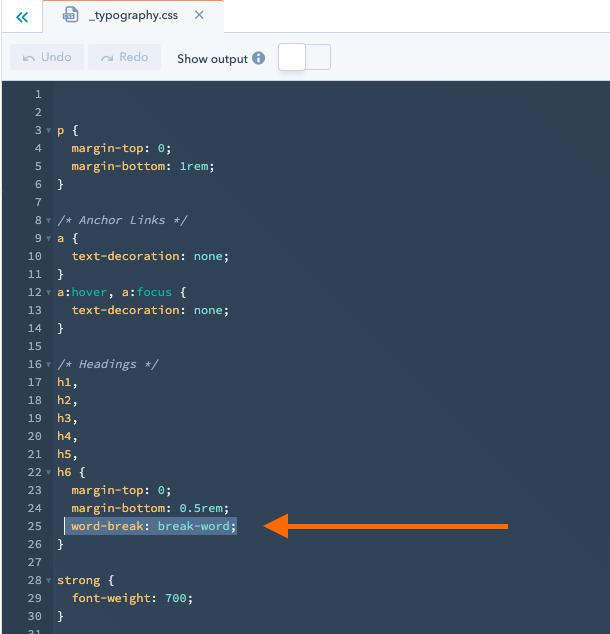Click the info icon beside Show output
The width and height of the screenshot is (610, 634).
click(259, 58)
